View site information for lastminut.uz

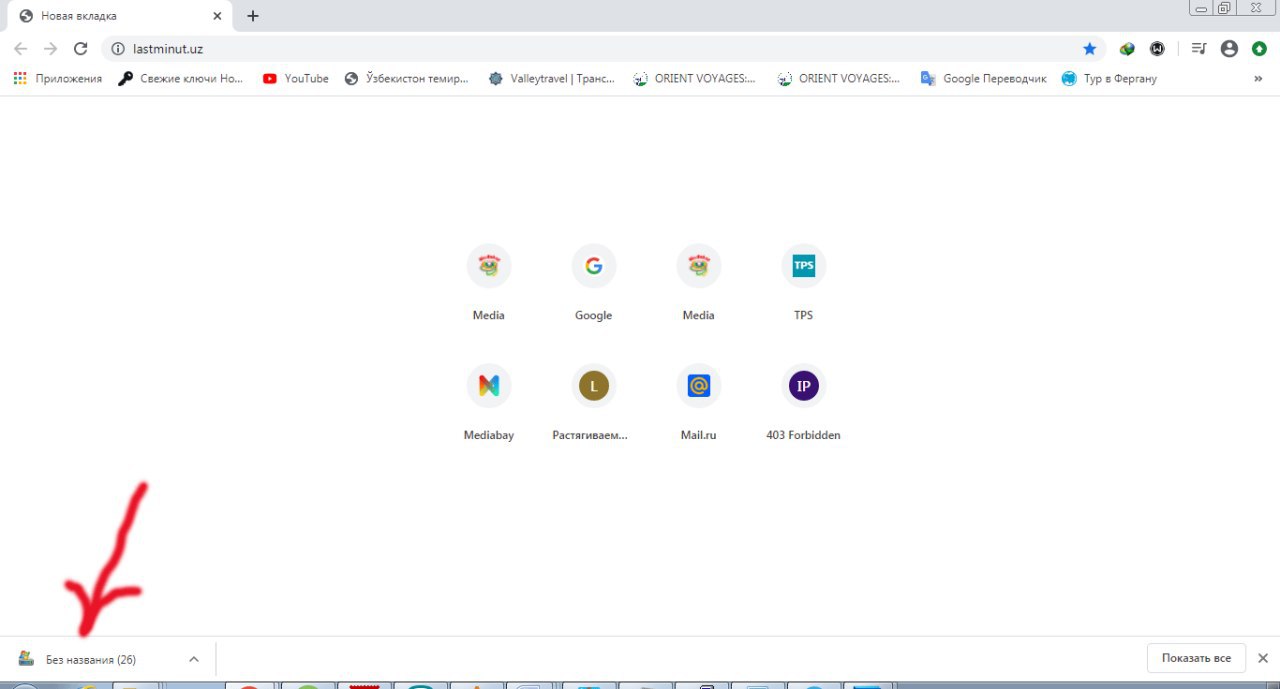pyautogui.click(x=117, y=48)
